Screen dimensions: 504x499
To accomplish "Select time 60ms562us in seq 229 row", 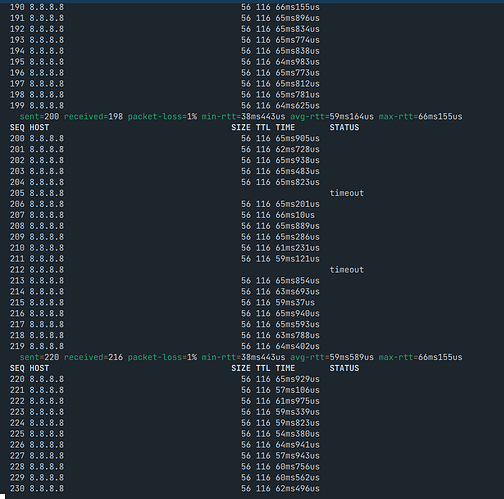I will [297, 478].
